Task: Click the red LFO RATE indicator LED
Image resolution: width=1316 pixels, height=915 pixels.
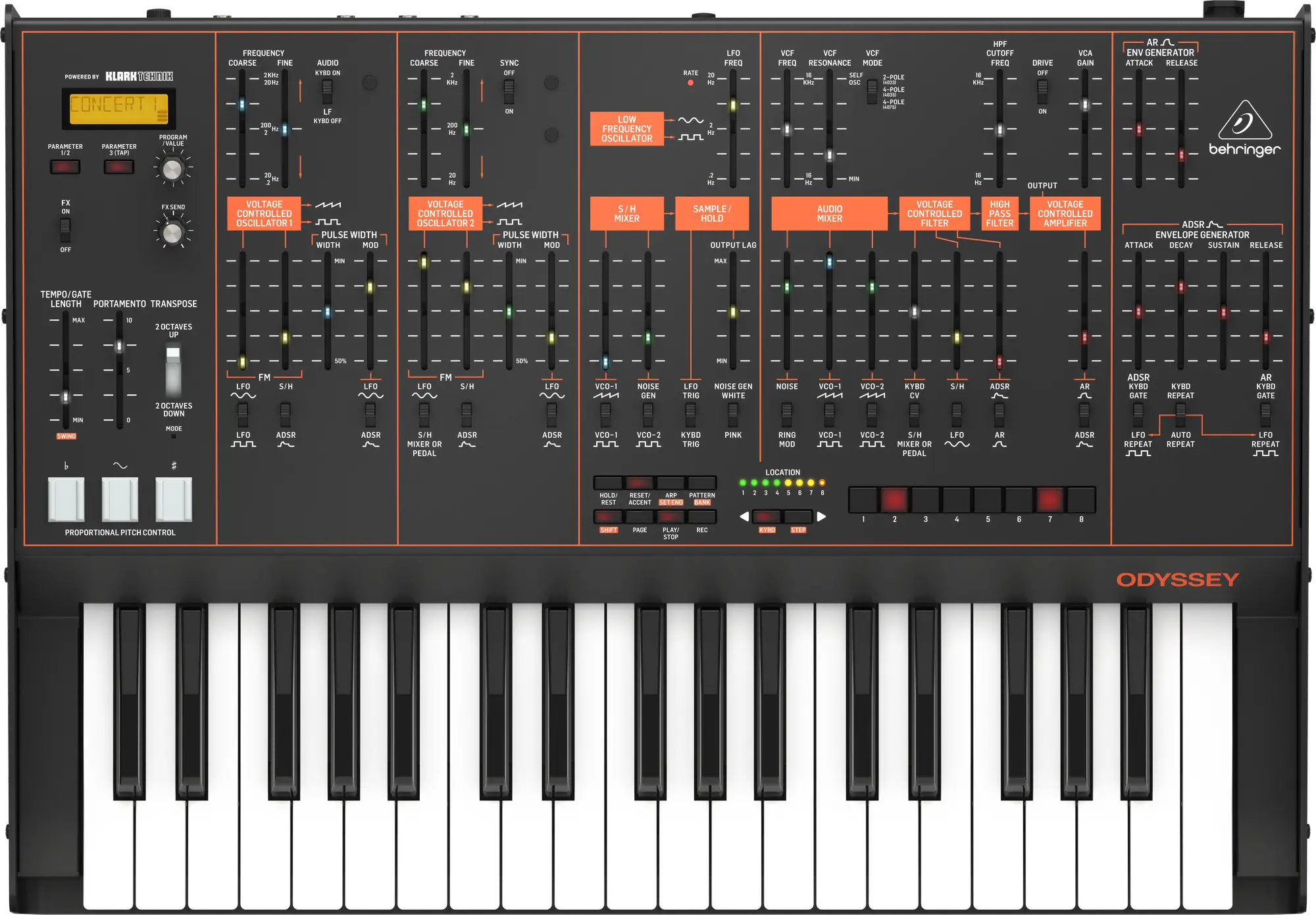Action: coord(690,83)
